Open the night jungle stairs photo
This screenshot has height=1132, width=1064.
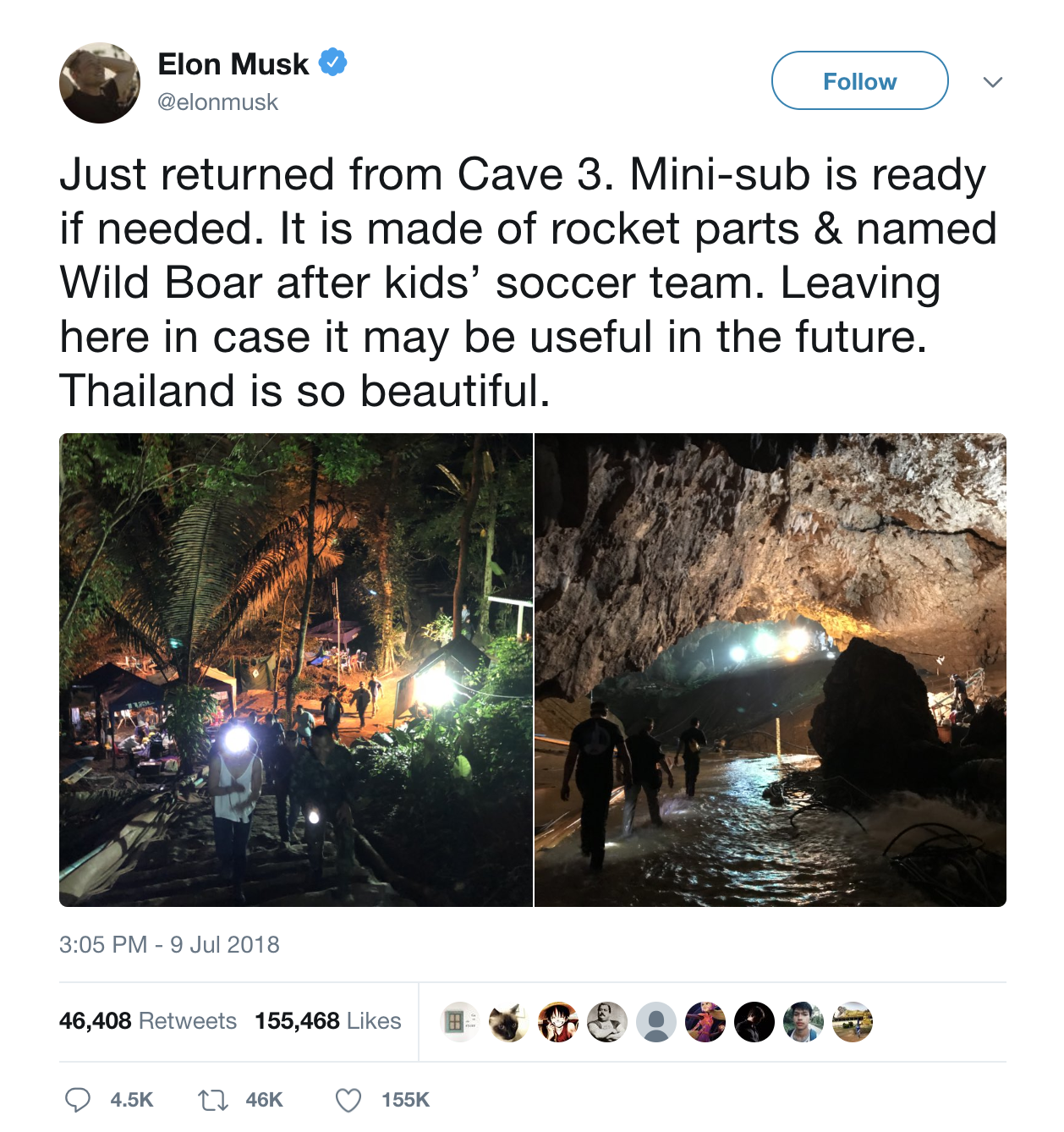point(296,670)
